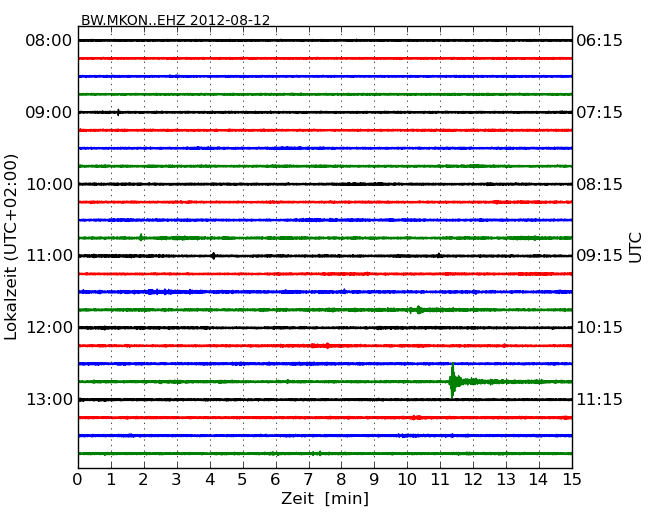Image resolution: width=650 pixels, height=520 pixels.
Task: Click the 09:15 UTC tick label
Action: coord(599,256)
